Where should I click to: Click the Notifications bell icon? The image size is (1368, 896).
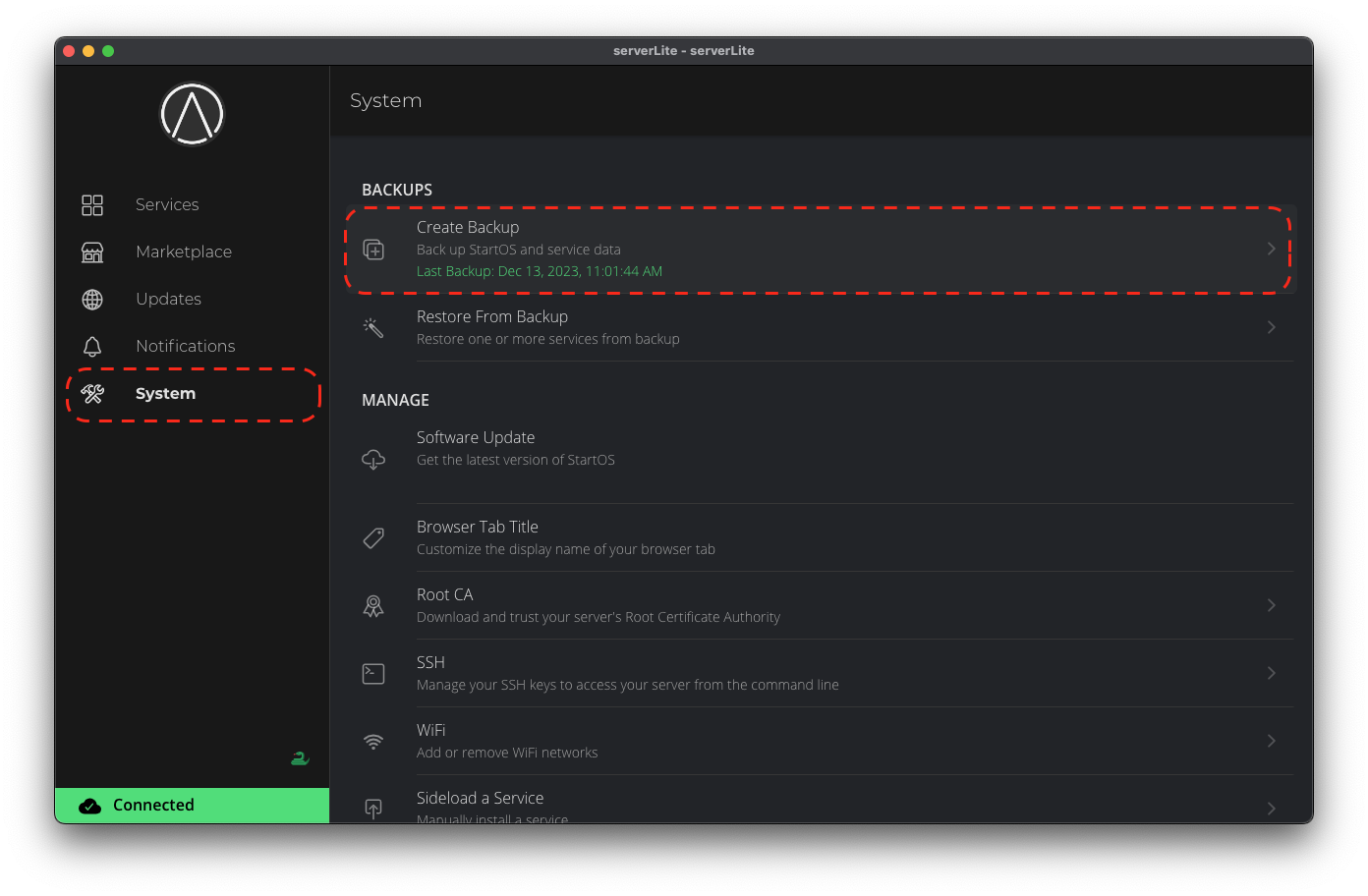[92, 347]
